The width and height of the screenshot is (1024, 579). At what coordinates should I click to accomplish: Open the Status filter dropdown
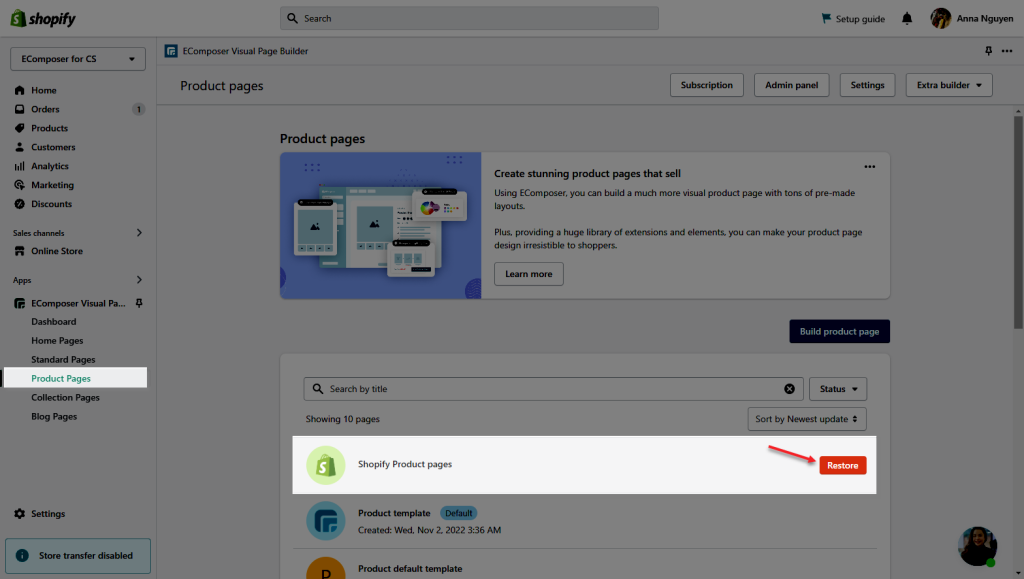pos(838,389)
